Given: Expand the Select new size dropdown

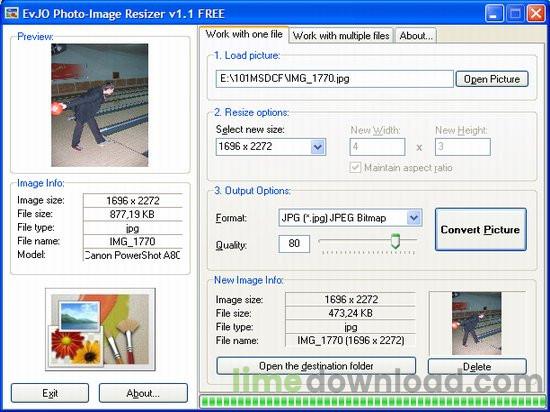Looking at the screenshot, I should (318, 147).
